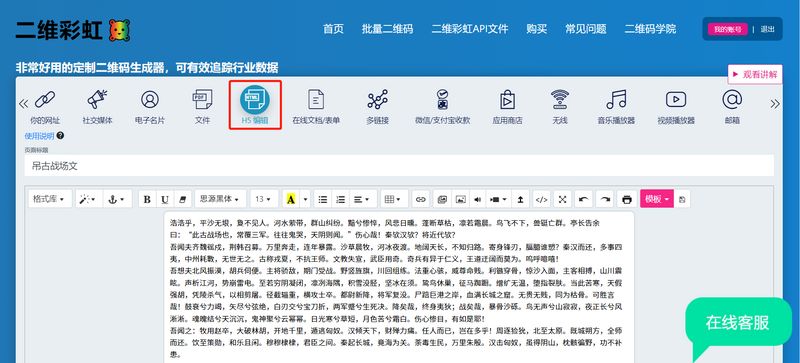
Task: Click the eraser clear-format button
Action: point(183,199)
